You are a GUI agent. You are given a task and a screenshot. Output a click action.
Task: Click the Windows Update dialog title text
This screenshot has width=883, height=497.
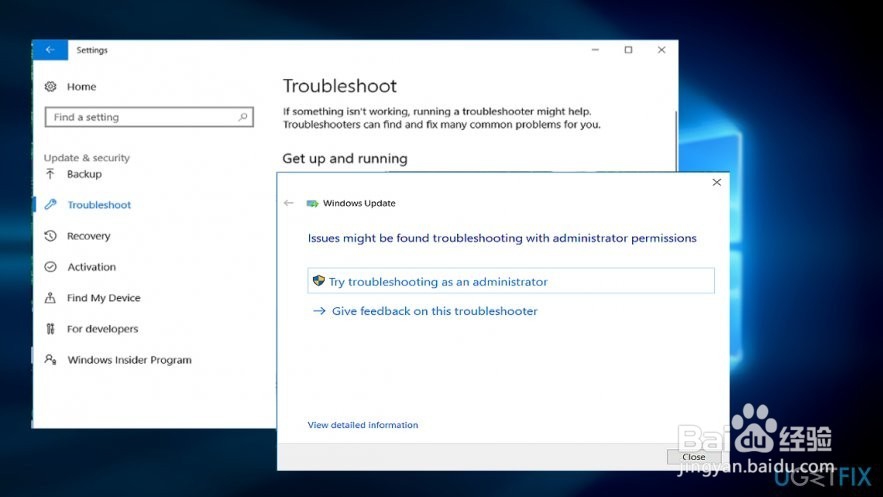tap(359, 203)
